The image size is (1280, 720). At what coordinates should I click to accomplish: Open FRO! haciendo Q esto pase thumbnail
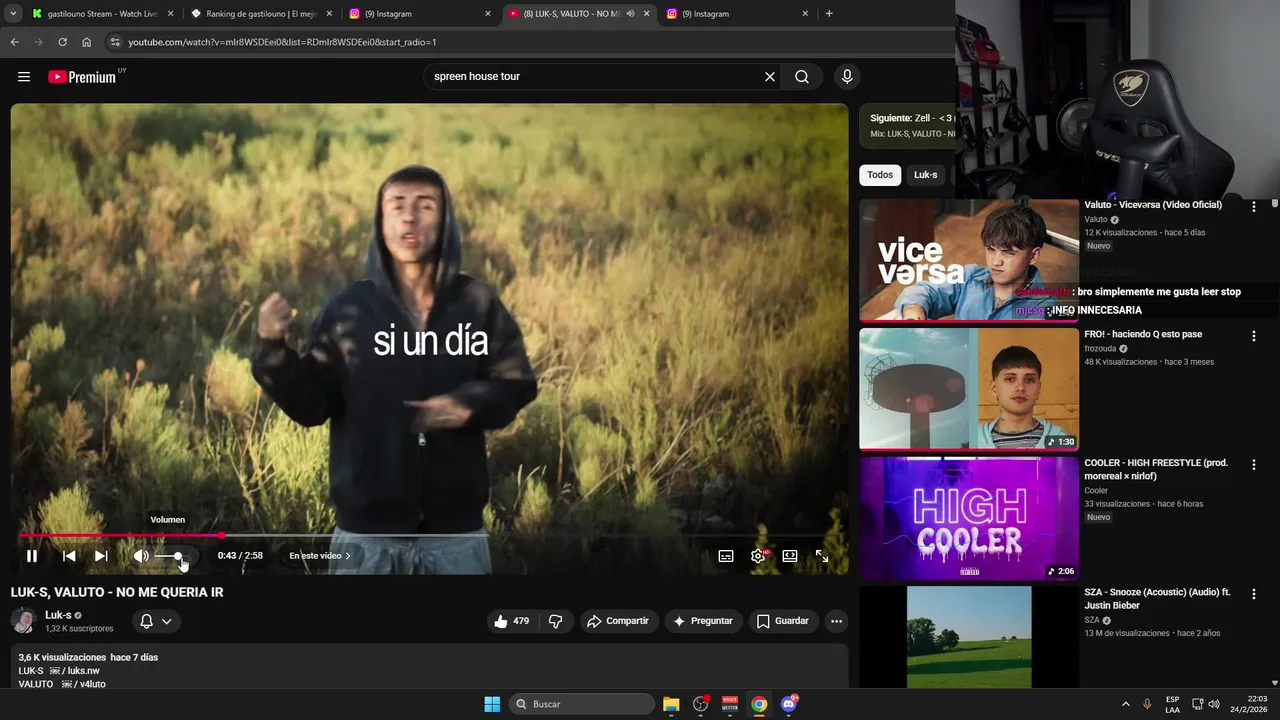969,389
